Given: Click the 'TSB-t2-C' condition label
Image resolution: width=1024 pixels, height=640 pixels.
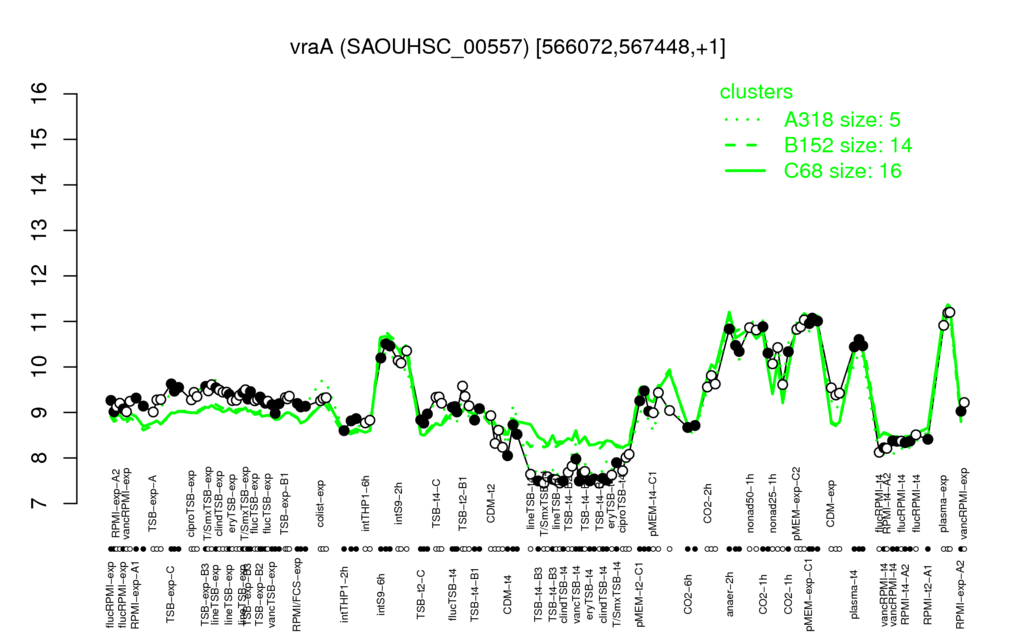Looking at the screenshot, I should [421, 595].
